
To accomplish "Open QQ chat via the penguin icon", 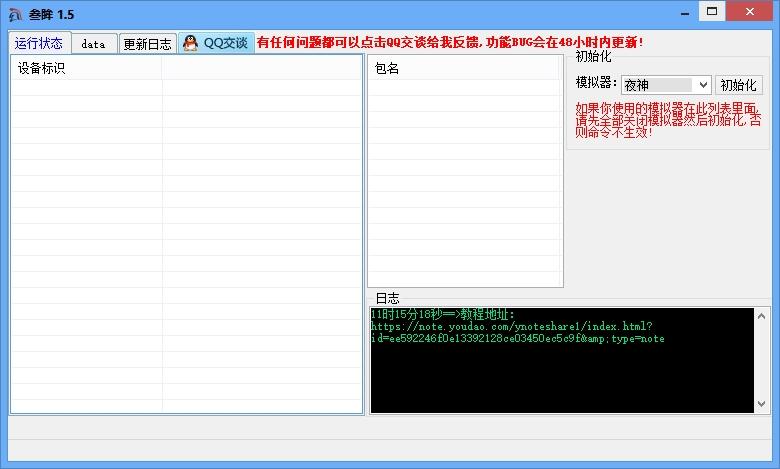I will (x=190, y=43).
